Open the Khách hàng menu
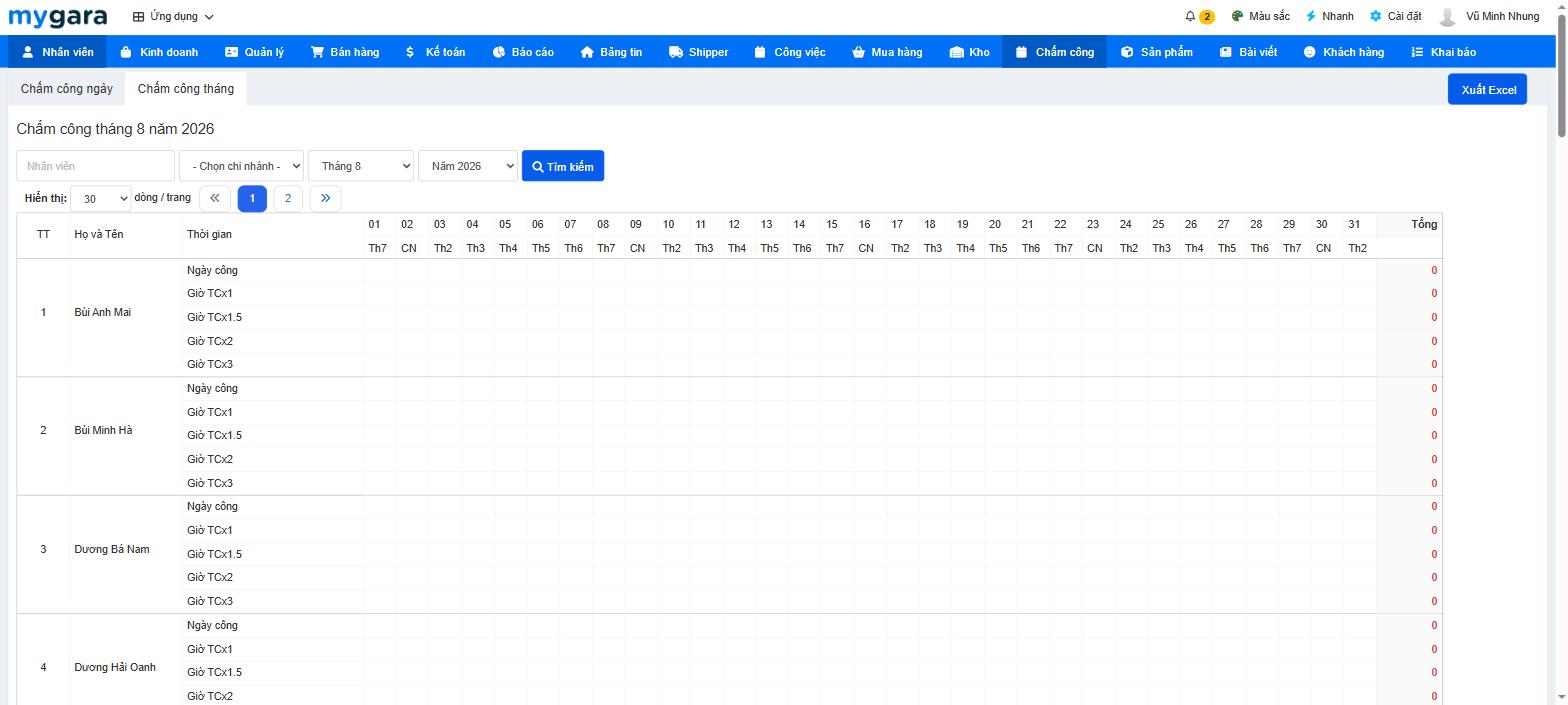 [1344, 52]
